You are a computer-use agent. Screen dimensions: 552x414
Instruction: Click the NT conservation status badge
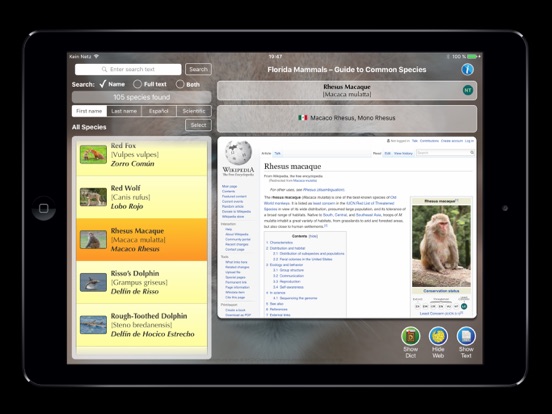click(x=468, y=90)
